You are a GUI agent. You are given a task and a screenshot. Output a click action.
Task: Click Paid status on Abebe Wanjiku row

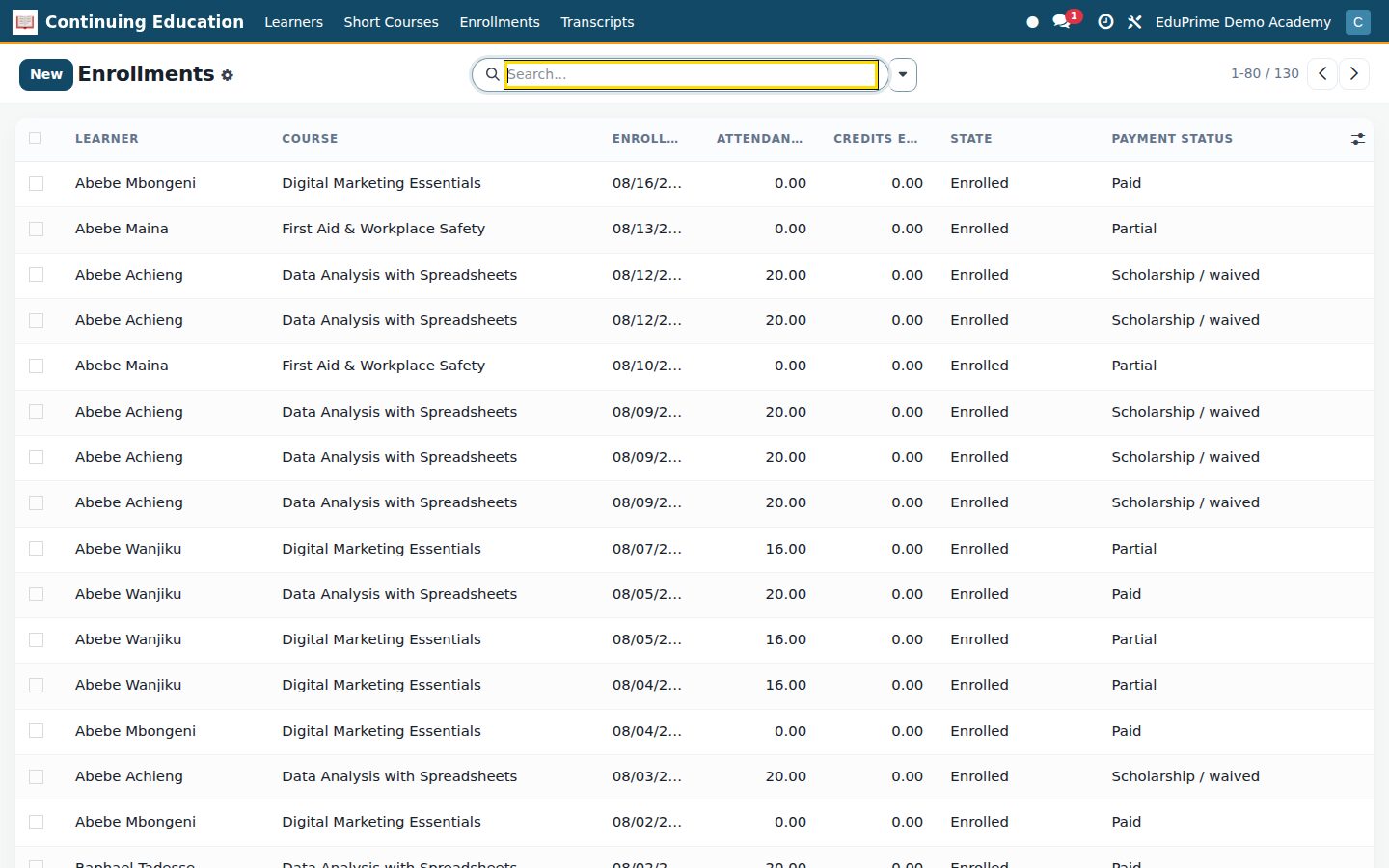pos(1126,594)
